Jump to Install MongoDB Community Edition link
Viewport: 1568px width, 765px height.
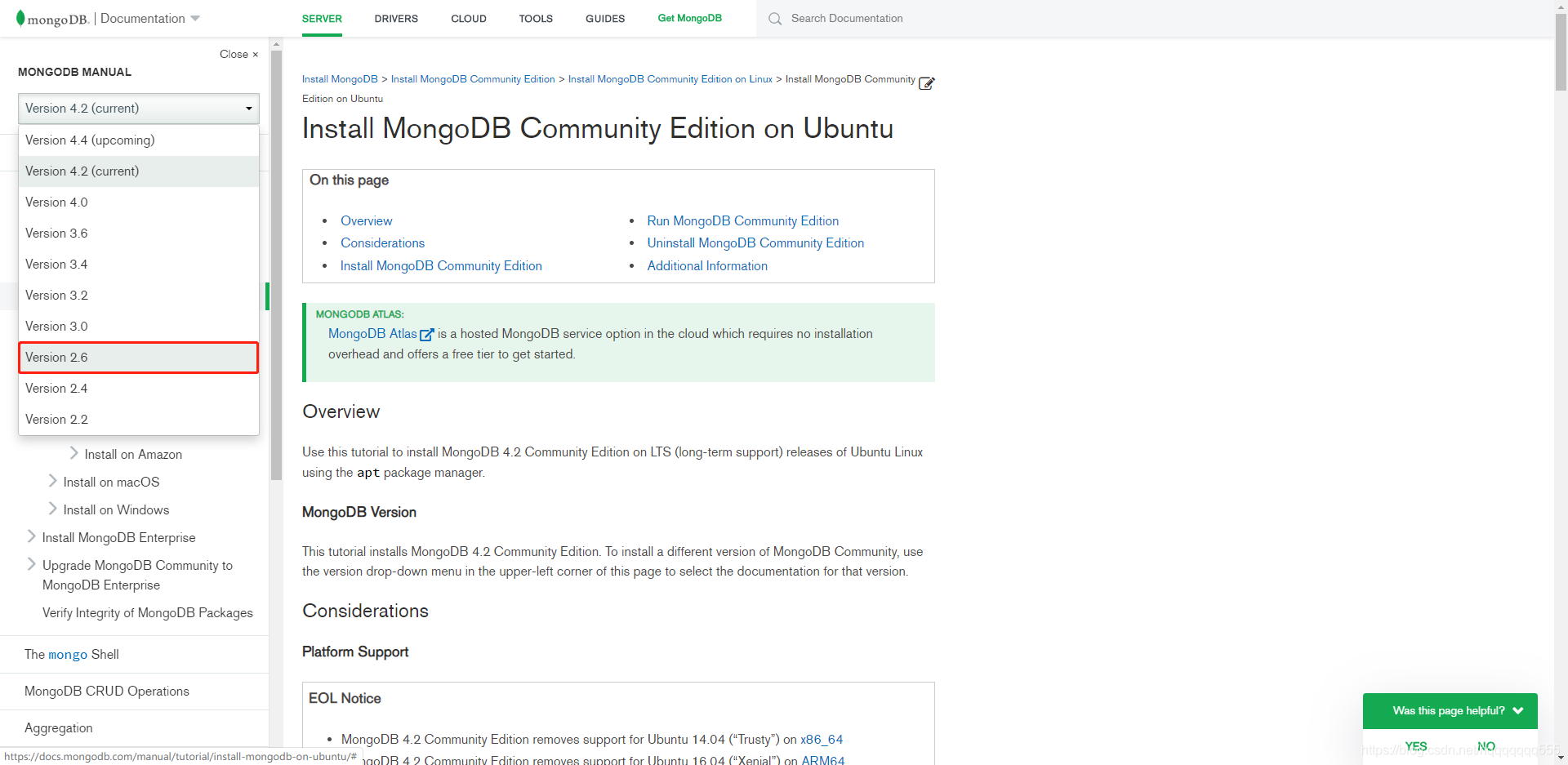coord(441,266)
